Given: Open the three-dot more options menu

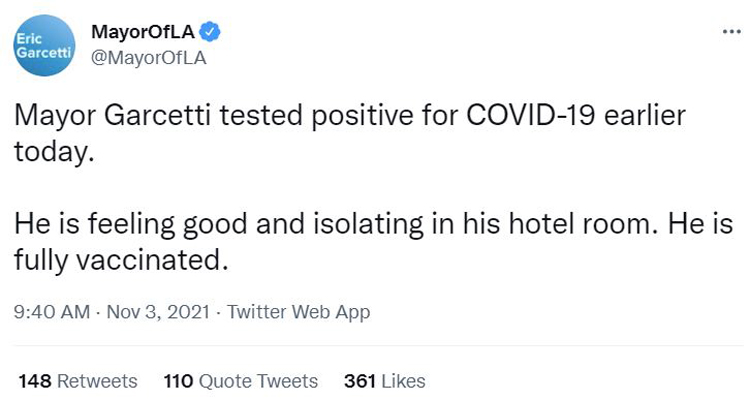Looking at the screenshot, I should tap(732, 32).
